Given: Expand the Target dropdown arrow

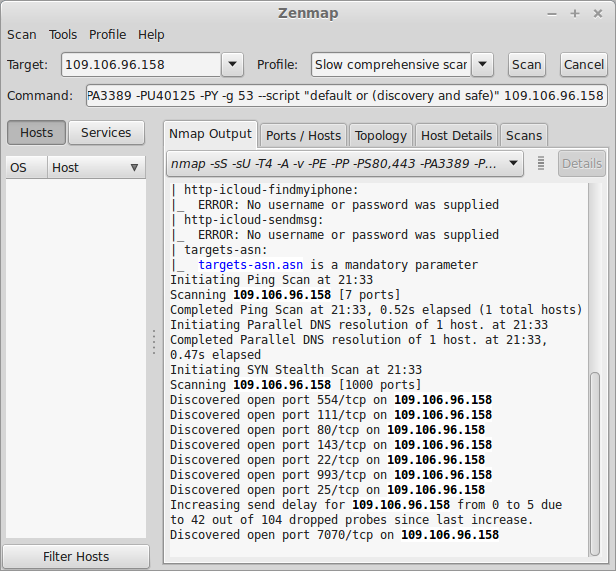Looking at the screenshot, I should [232, 64].
